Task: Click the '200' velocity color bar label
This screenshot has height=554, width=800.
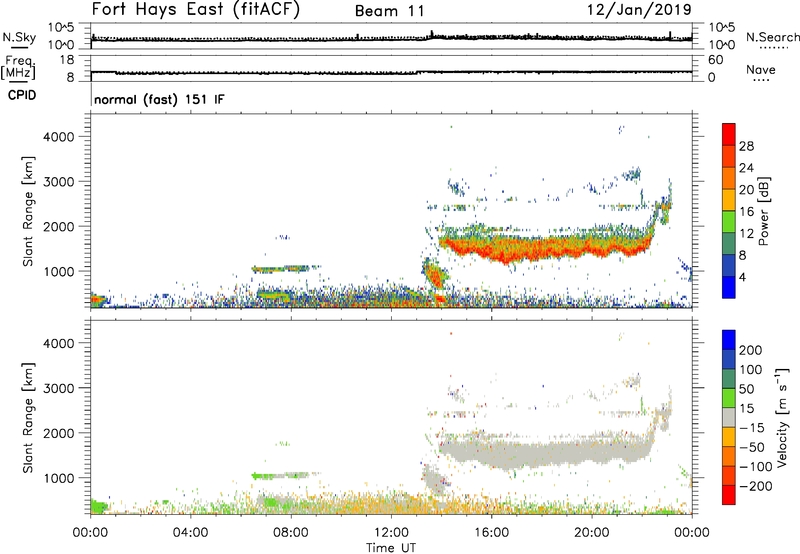Action: 751,350
